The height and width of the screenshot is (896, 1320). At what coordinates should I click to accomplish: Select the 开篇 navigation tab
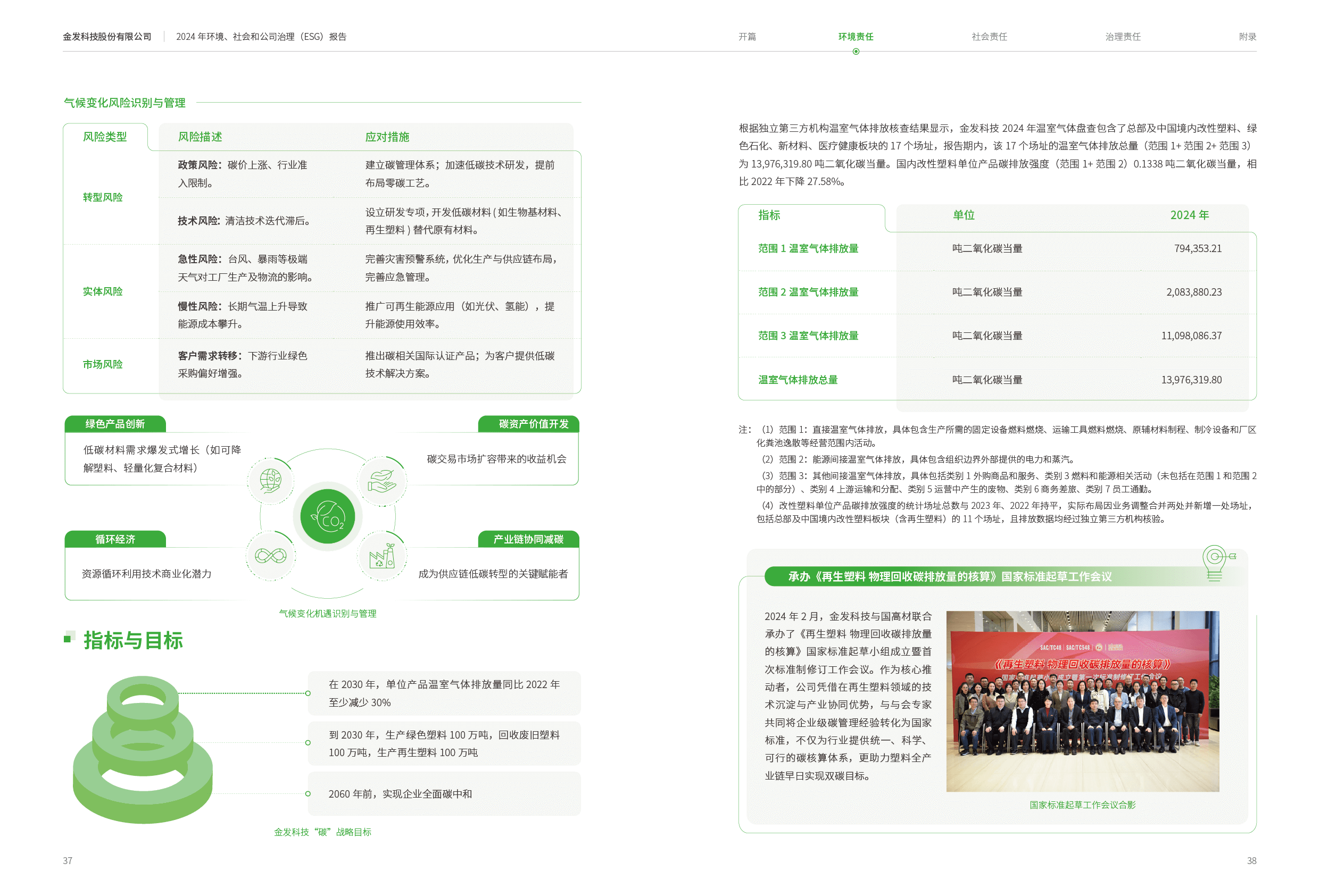tap(747, 36)
